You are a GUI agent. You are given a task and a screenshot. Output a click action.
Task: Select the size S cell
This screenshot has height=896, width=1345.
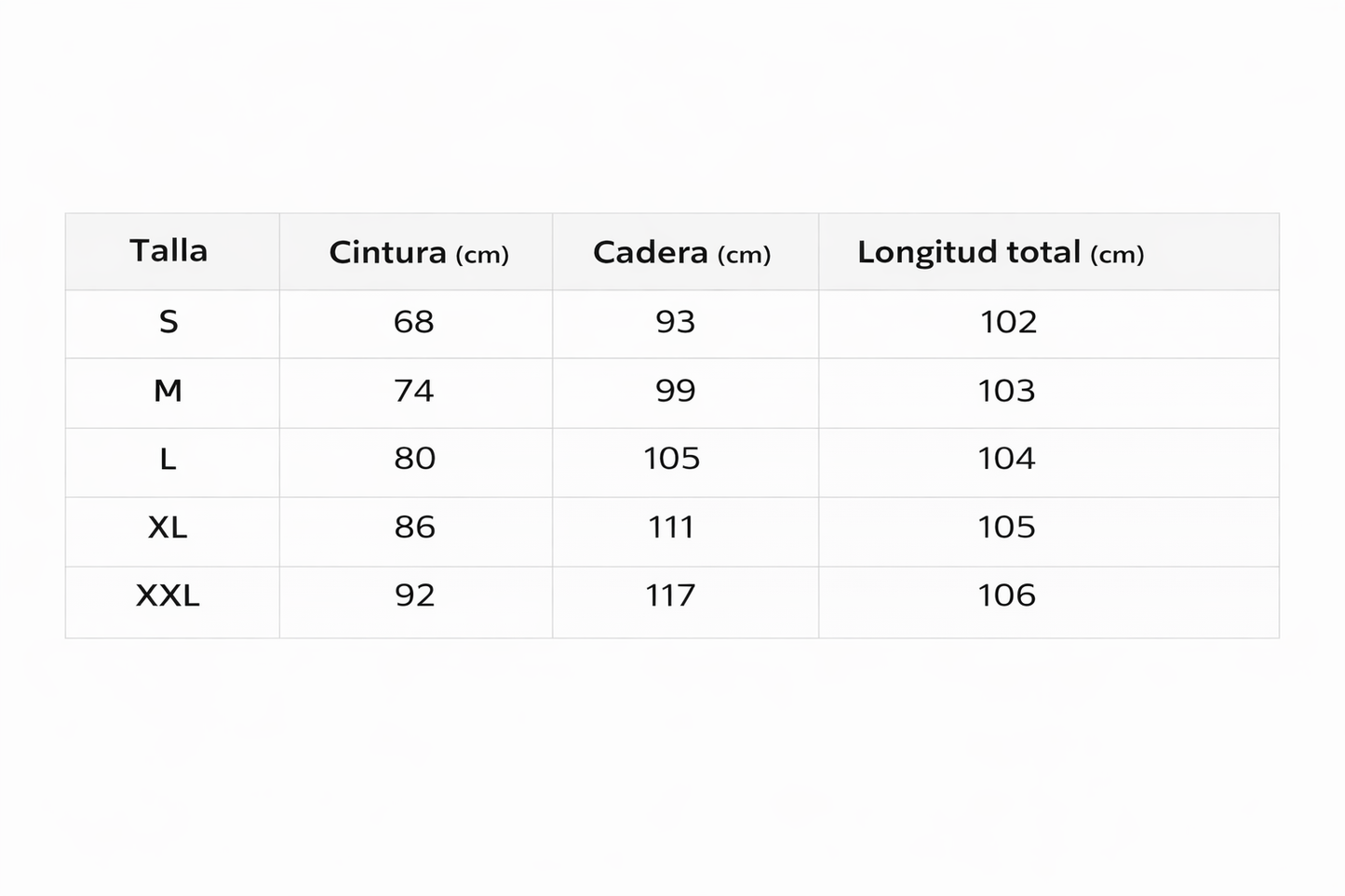pyautogui.click(x=168, y=322)
